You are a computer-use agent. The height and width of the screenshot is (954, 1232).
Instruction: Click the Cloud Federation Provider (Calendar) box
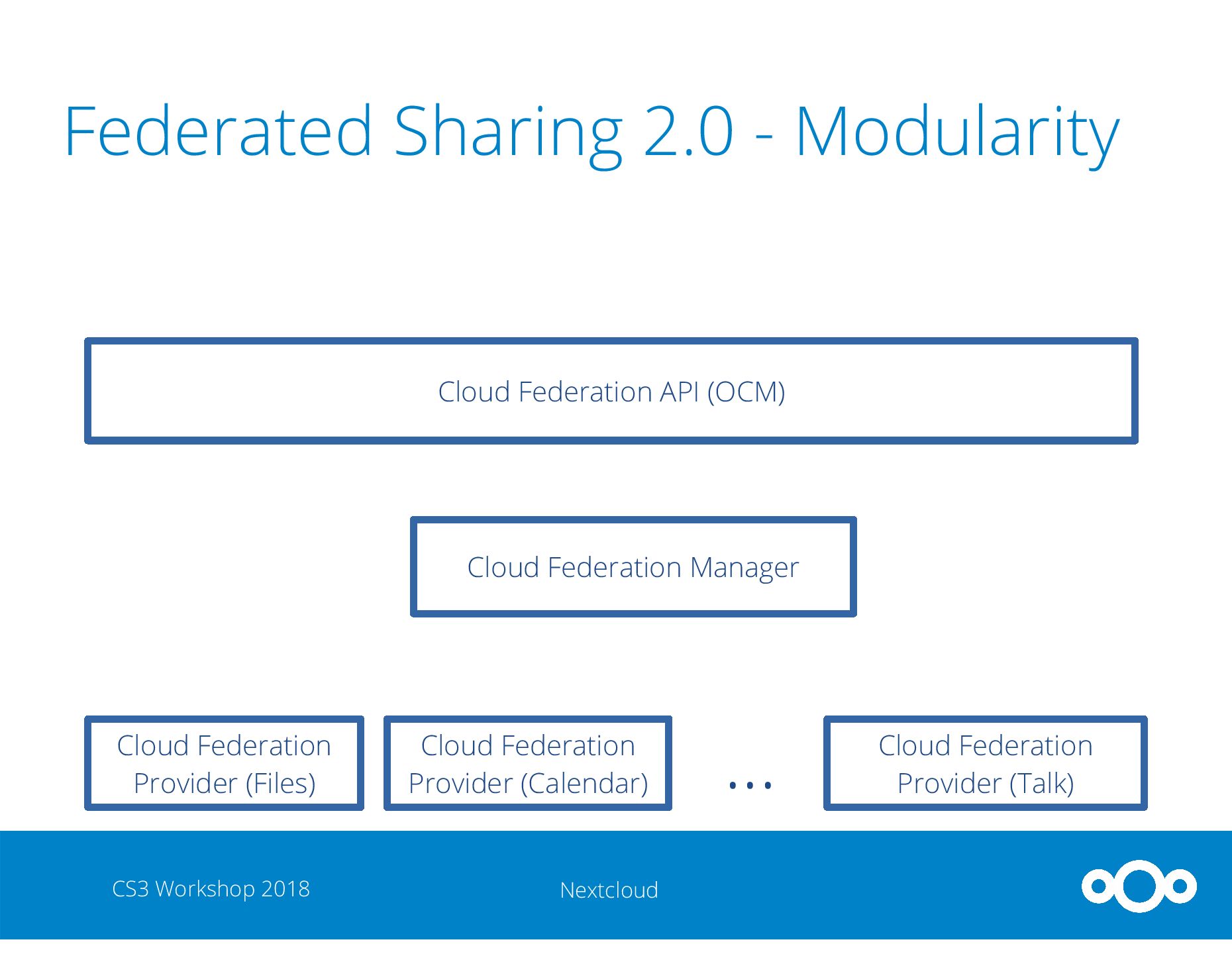528,763
